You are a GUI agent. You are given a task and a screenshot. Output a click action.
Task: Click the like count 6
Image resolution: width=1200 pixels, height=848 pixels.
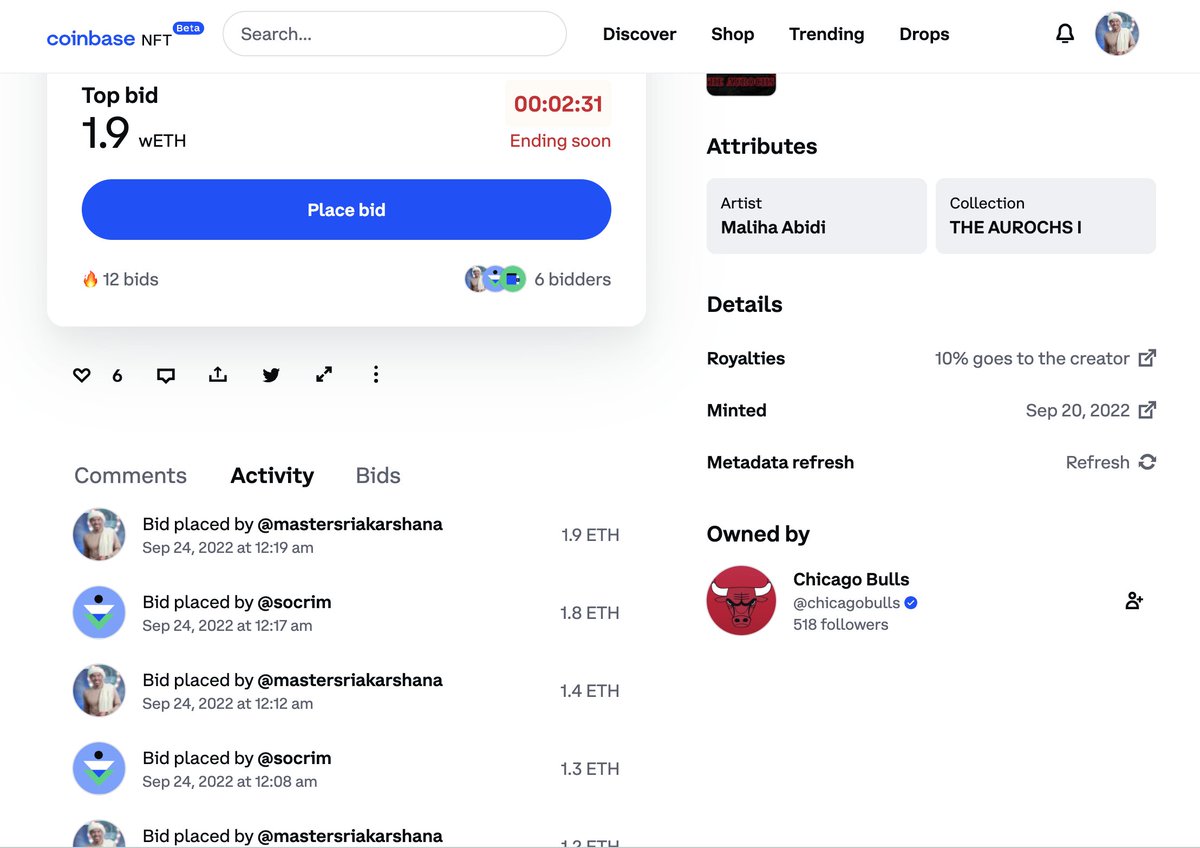point(117,376)
